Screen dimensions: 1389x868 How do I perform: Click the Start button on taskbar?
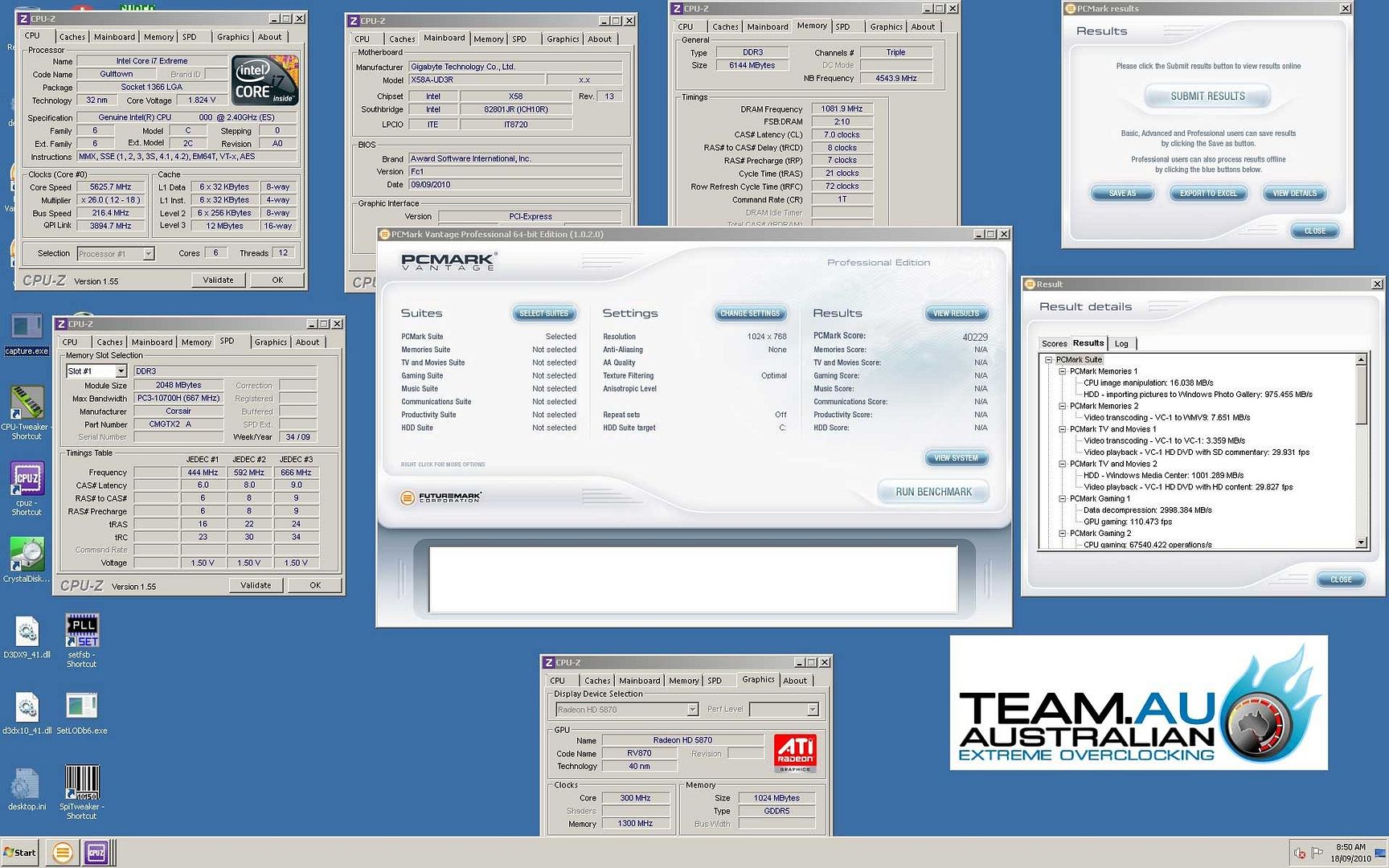(20, 853)
